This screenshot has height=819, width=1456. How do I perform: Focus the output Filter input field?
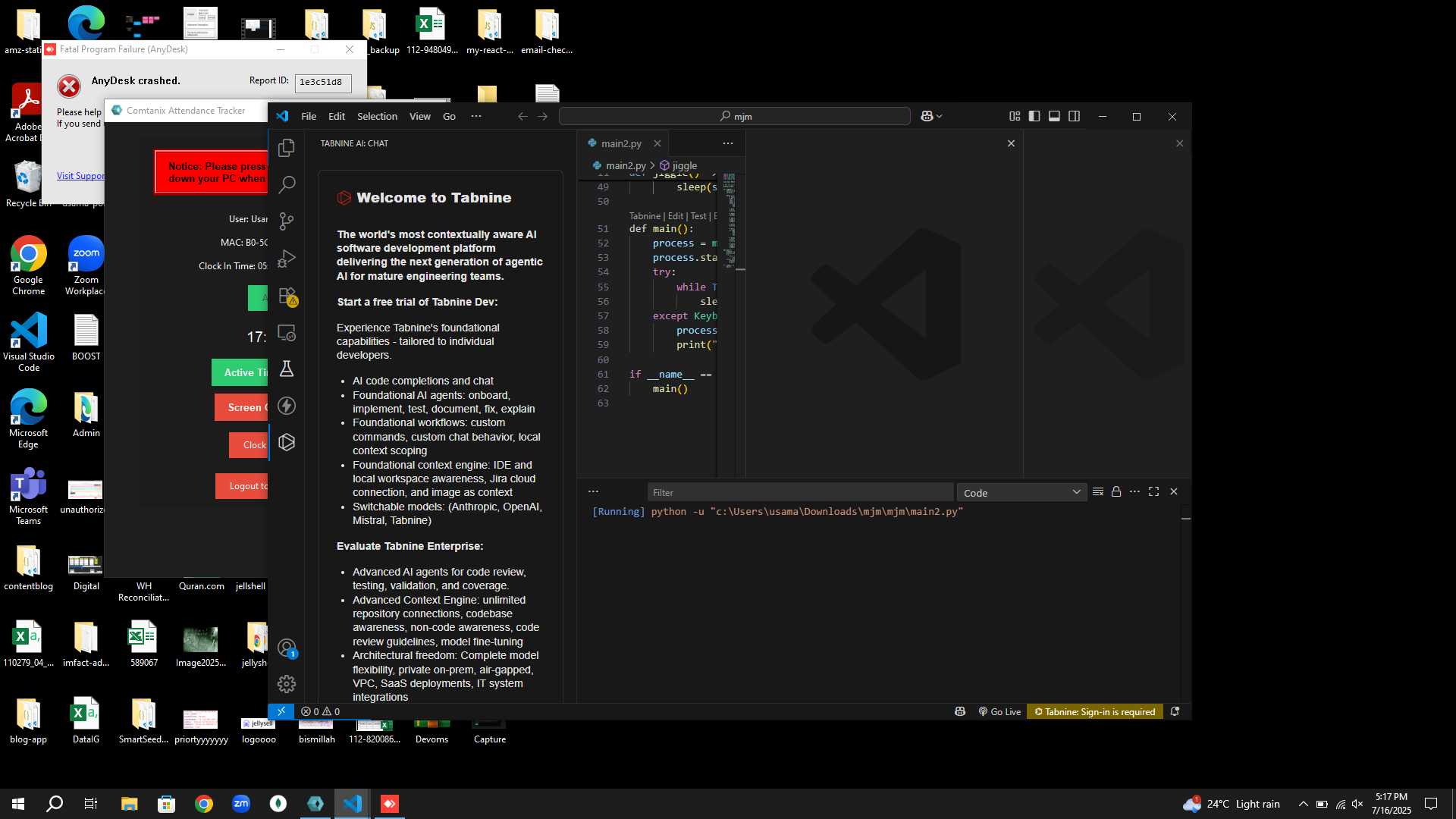pyautogui.click(x=800, y=493)
